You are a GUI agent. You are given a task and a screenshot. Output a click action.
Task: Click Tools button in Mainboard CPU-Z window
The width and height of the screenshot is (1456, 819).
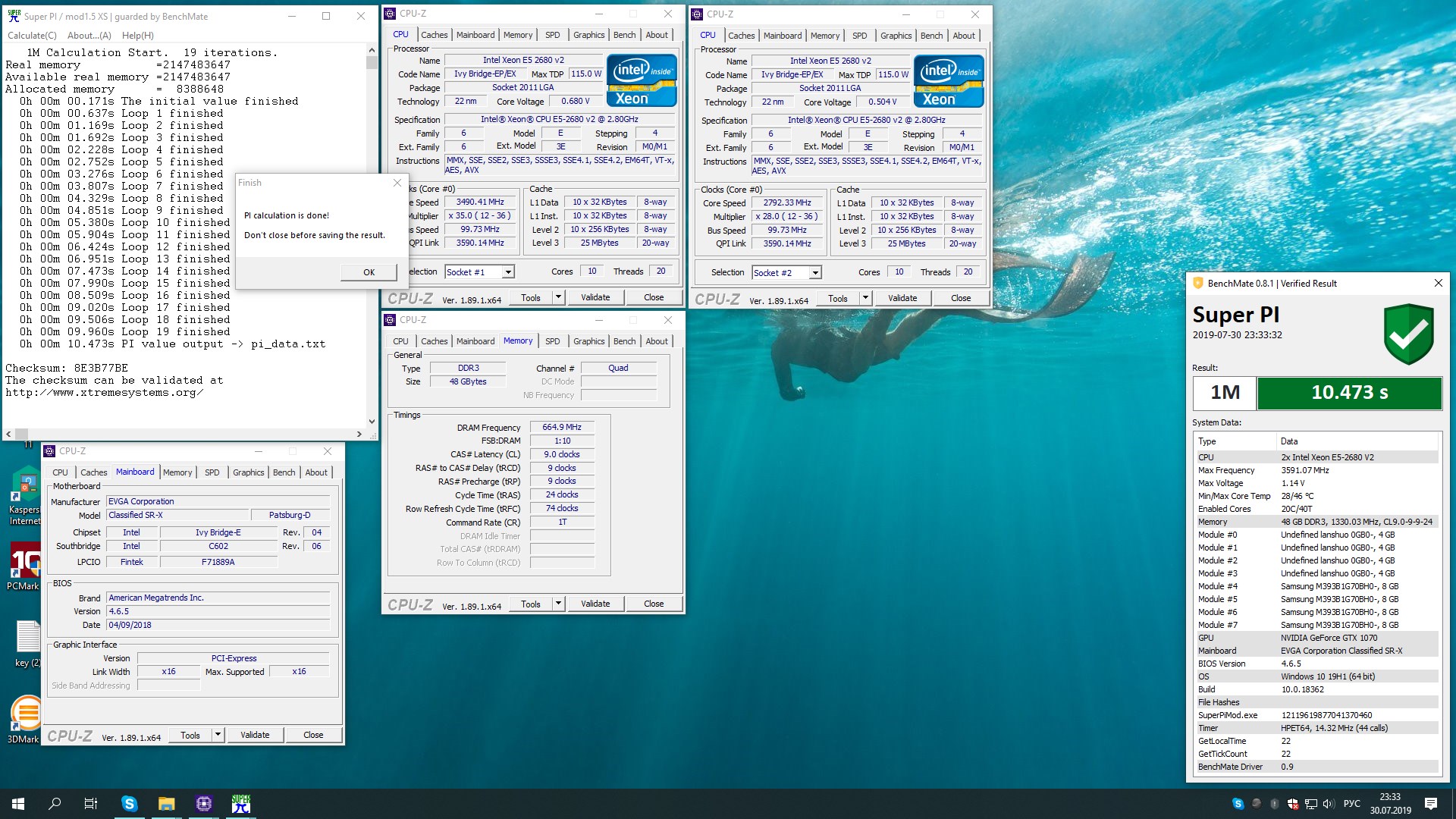click(190, 735)
